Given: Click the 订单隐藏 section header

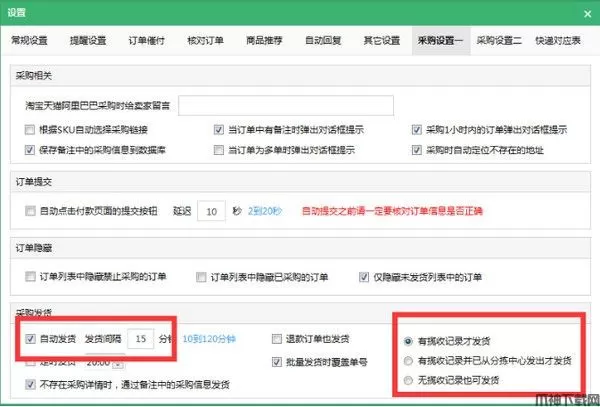Looking at the screenshot, I should (x=34, y=248).
